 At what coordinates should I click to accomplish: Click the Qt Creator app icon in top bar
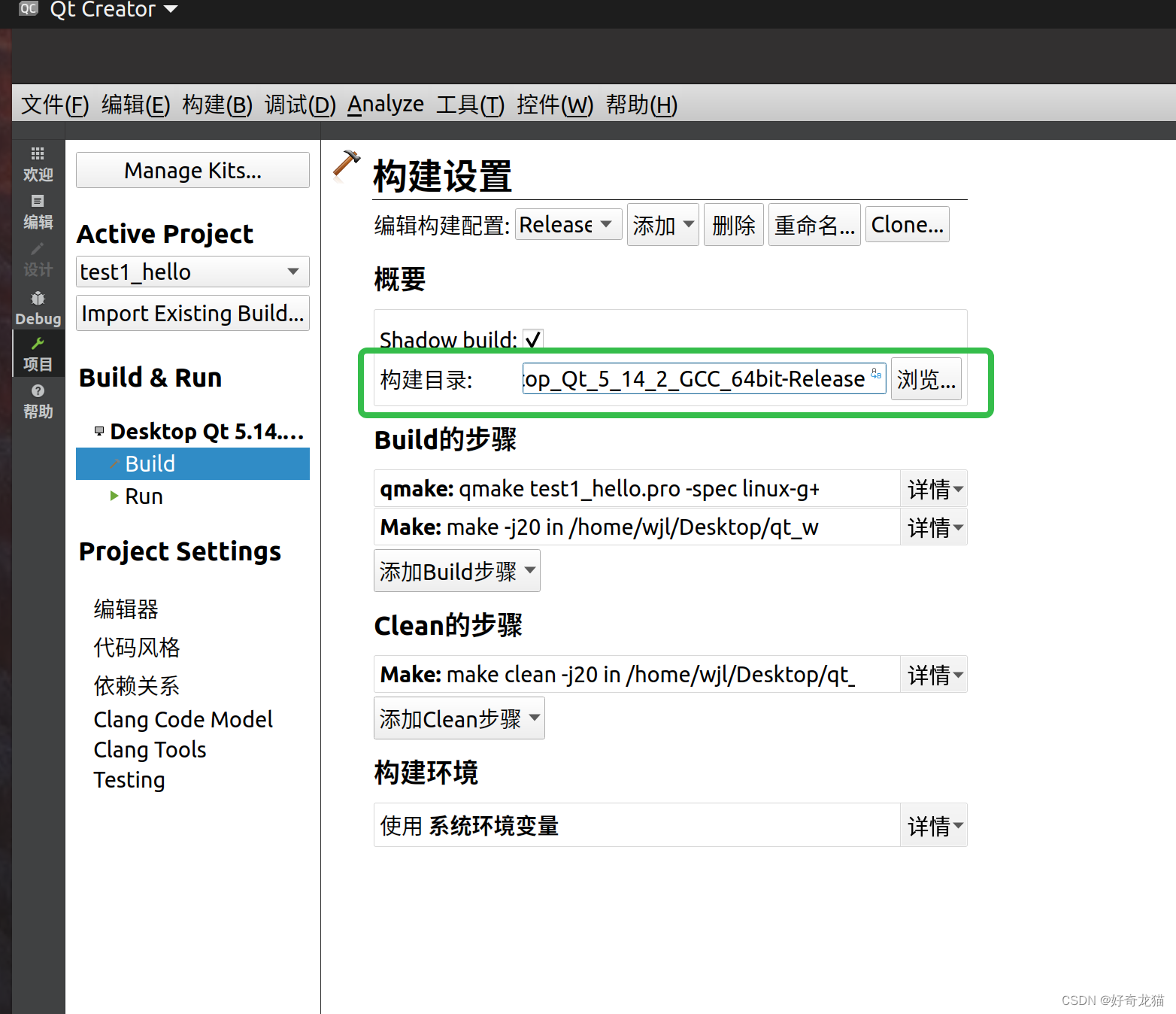29,8
